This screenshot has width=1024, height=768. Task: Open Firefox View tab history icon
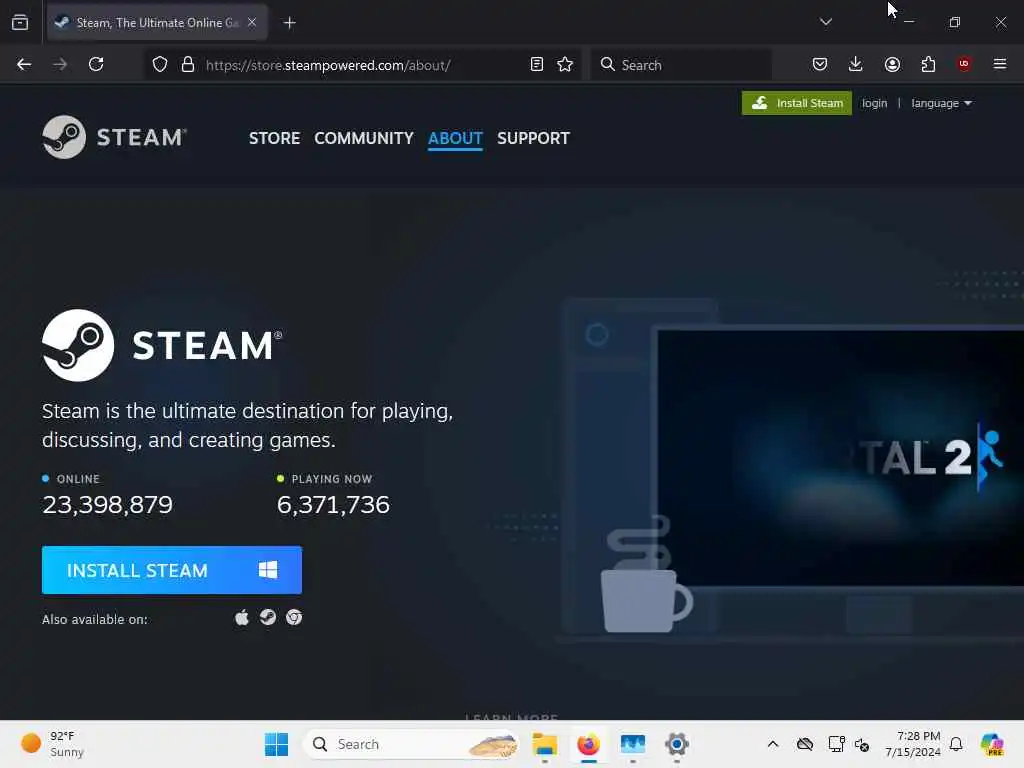(x=20, y=23)
